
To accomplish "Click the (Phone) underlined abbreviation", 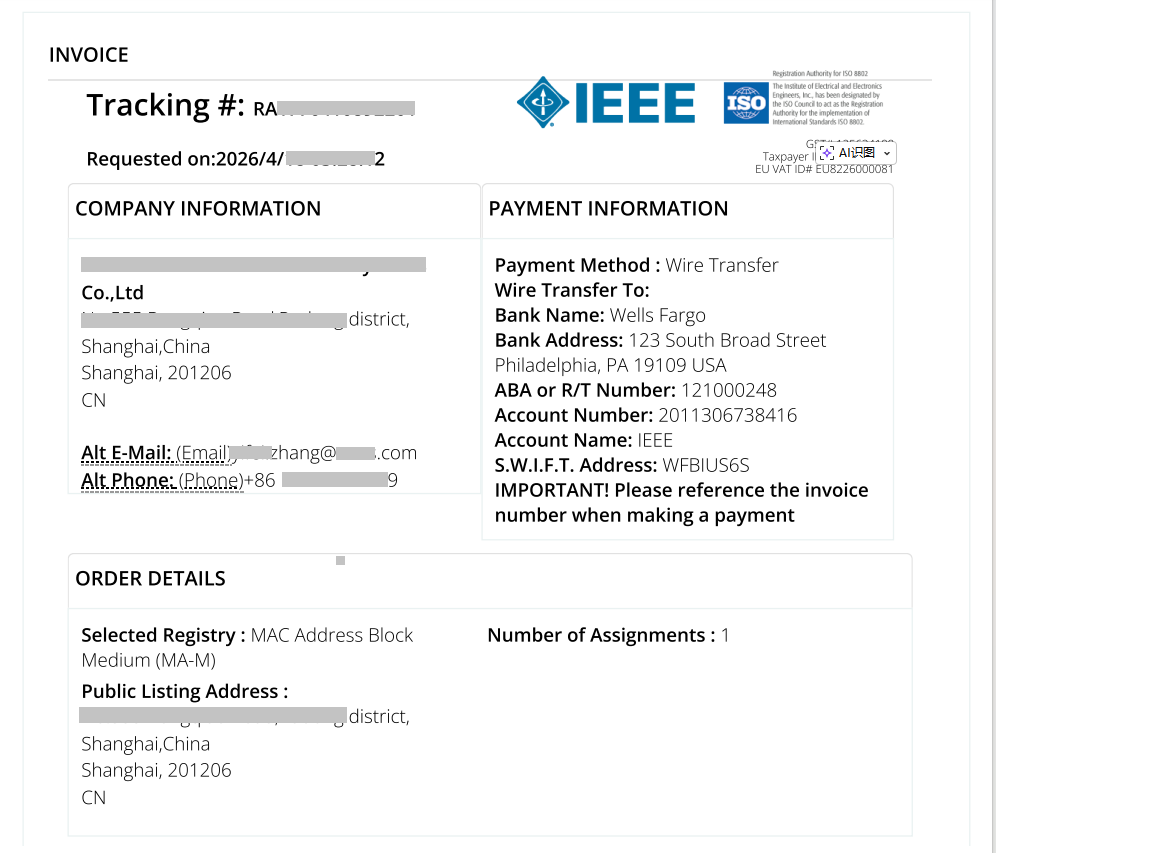I will 211,480.
